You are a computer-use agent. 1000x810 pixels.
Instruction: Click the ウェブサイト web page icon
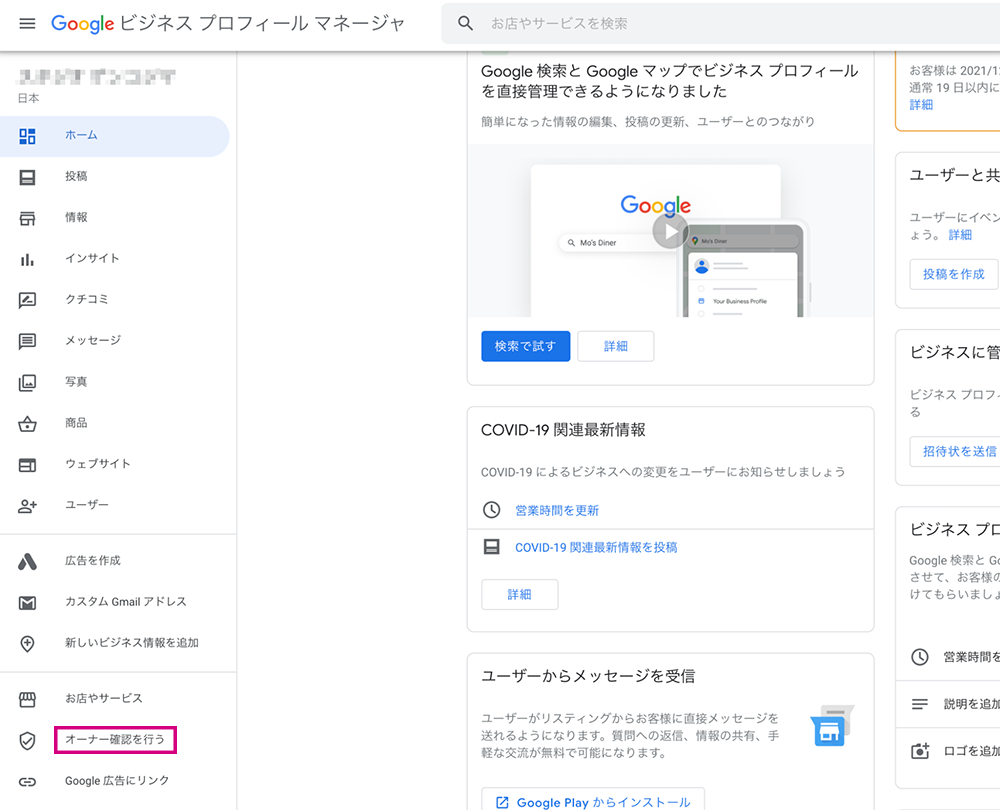click(x=27, y=465)
